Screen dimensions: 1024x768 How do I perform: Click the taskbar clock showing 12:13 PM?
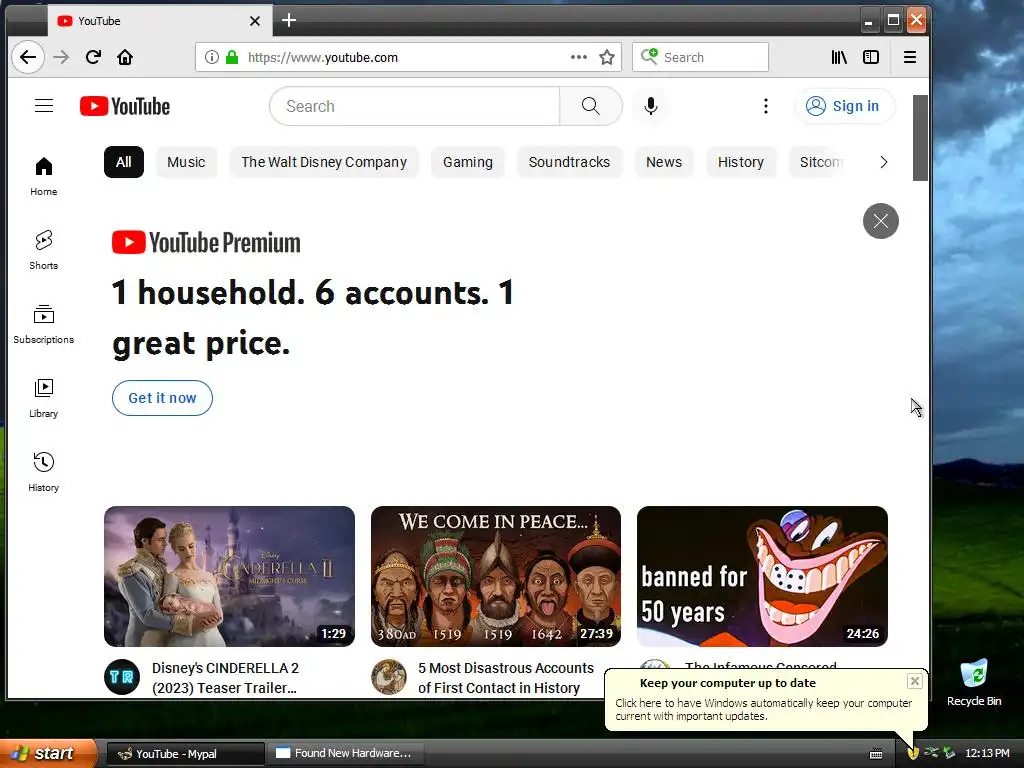point(987,754)
